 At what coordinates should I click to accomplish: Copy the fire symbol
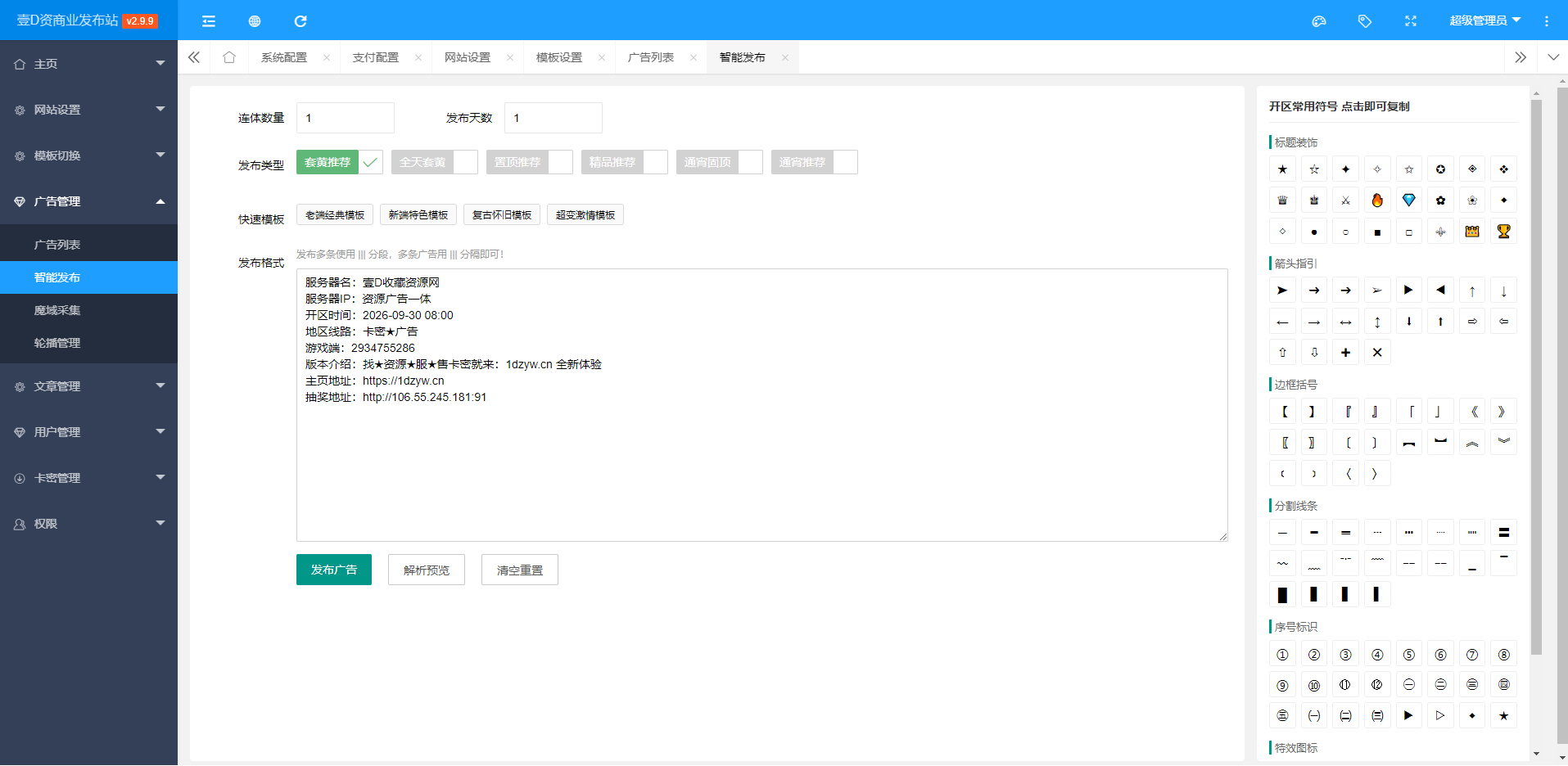(x=1377, y=201)
